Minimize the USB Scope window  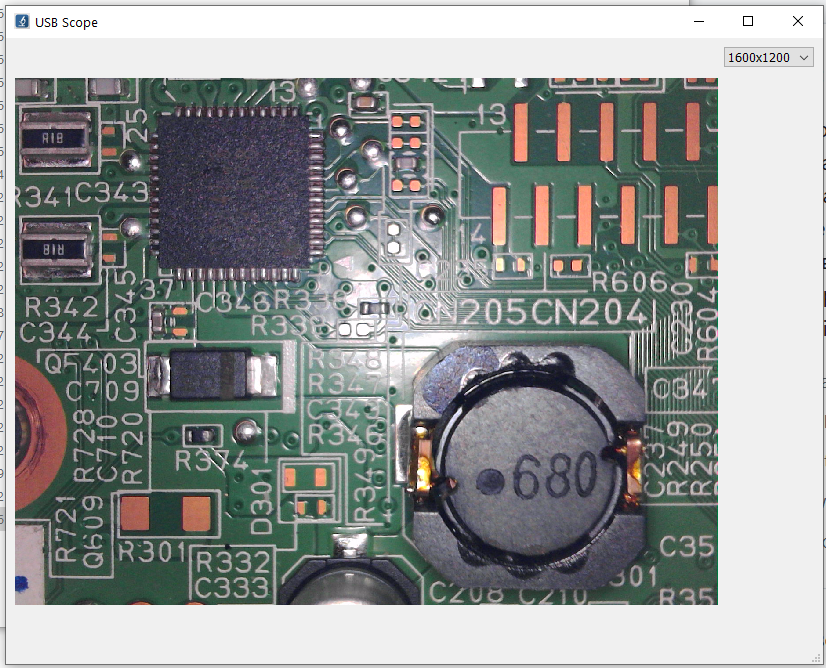coord(697,21)
